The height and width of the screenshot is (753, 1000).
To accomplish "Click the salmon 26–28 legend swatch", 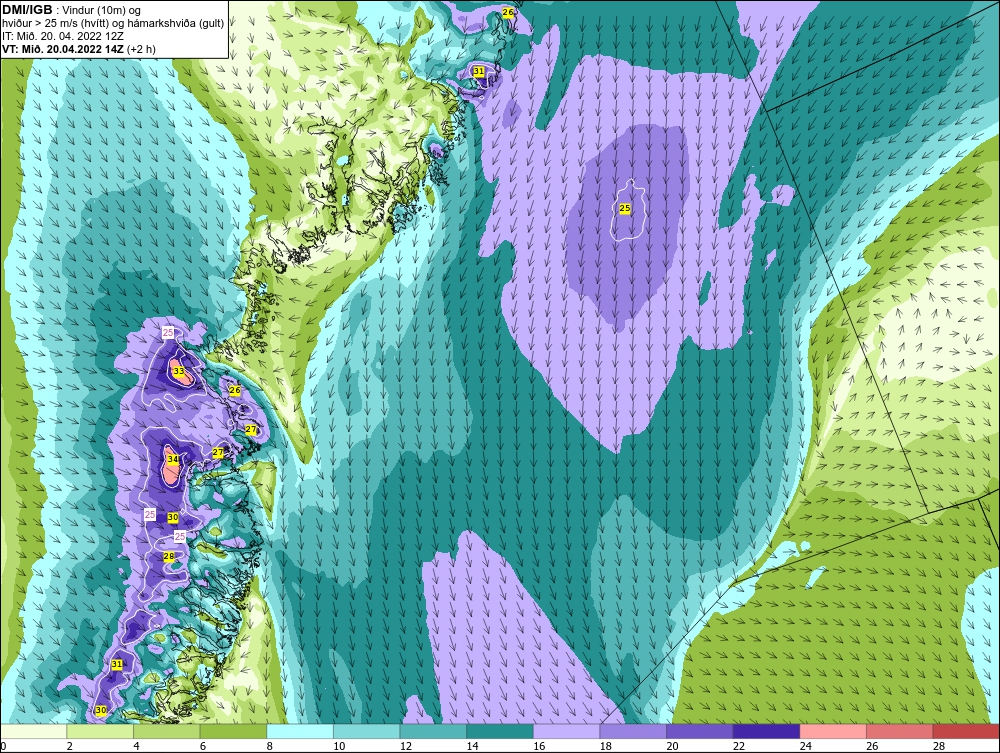I will point(900,731).
